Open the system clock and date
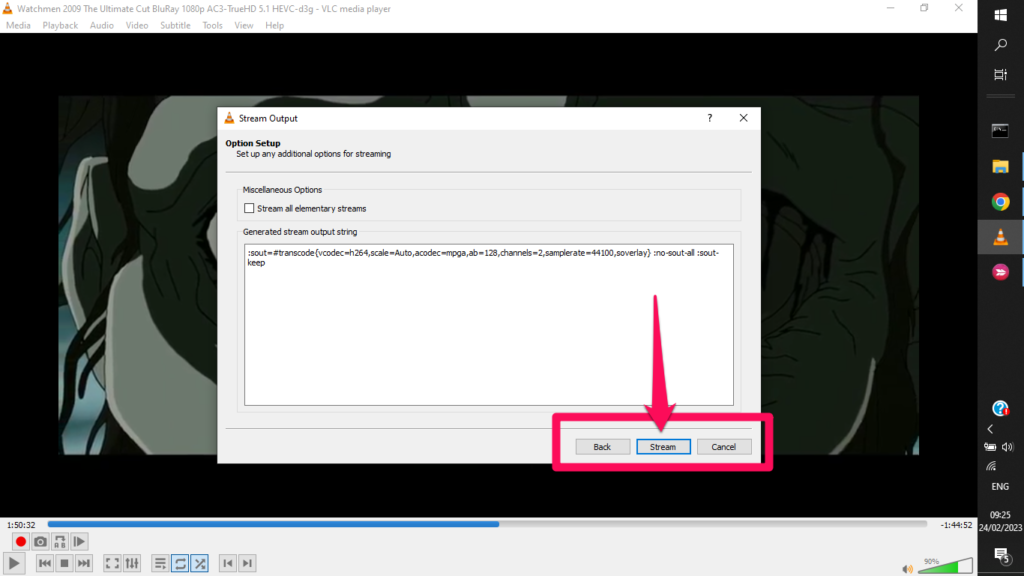The image size is (1024, 576). tap(1000, 521)
